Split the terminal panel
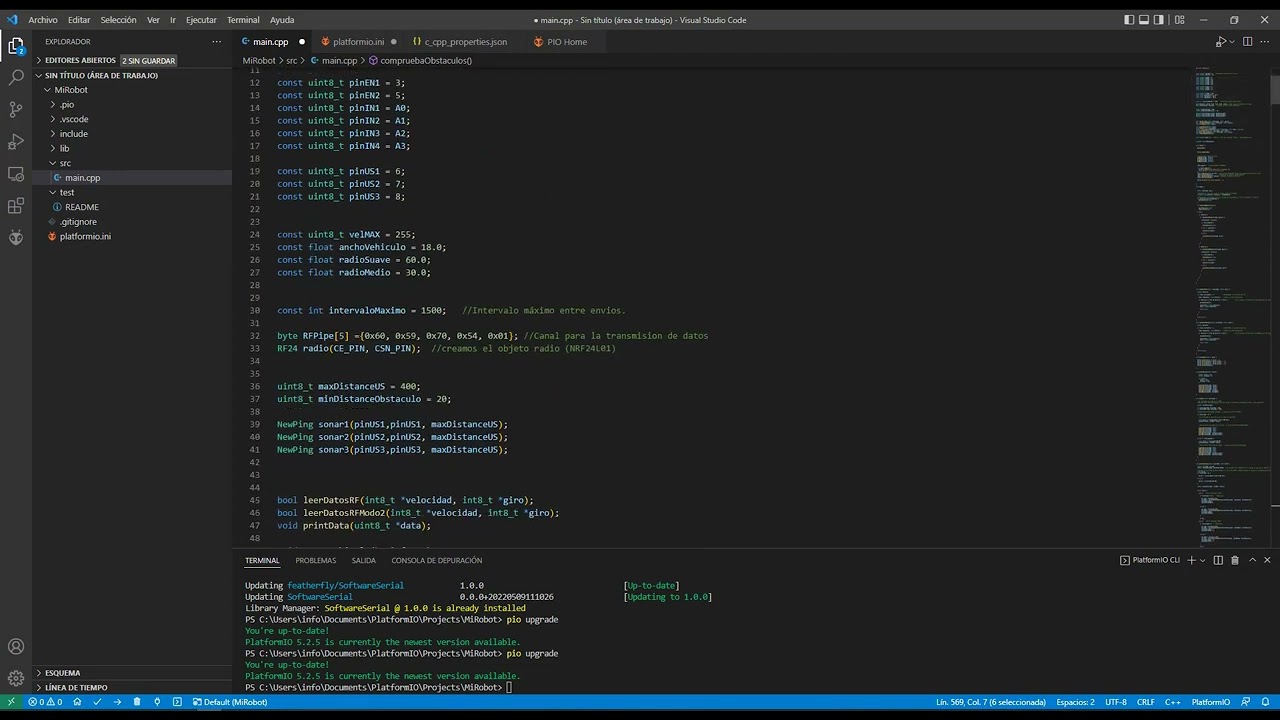This screenshot has height=720, width=1280. (x=1218, y=561)
